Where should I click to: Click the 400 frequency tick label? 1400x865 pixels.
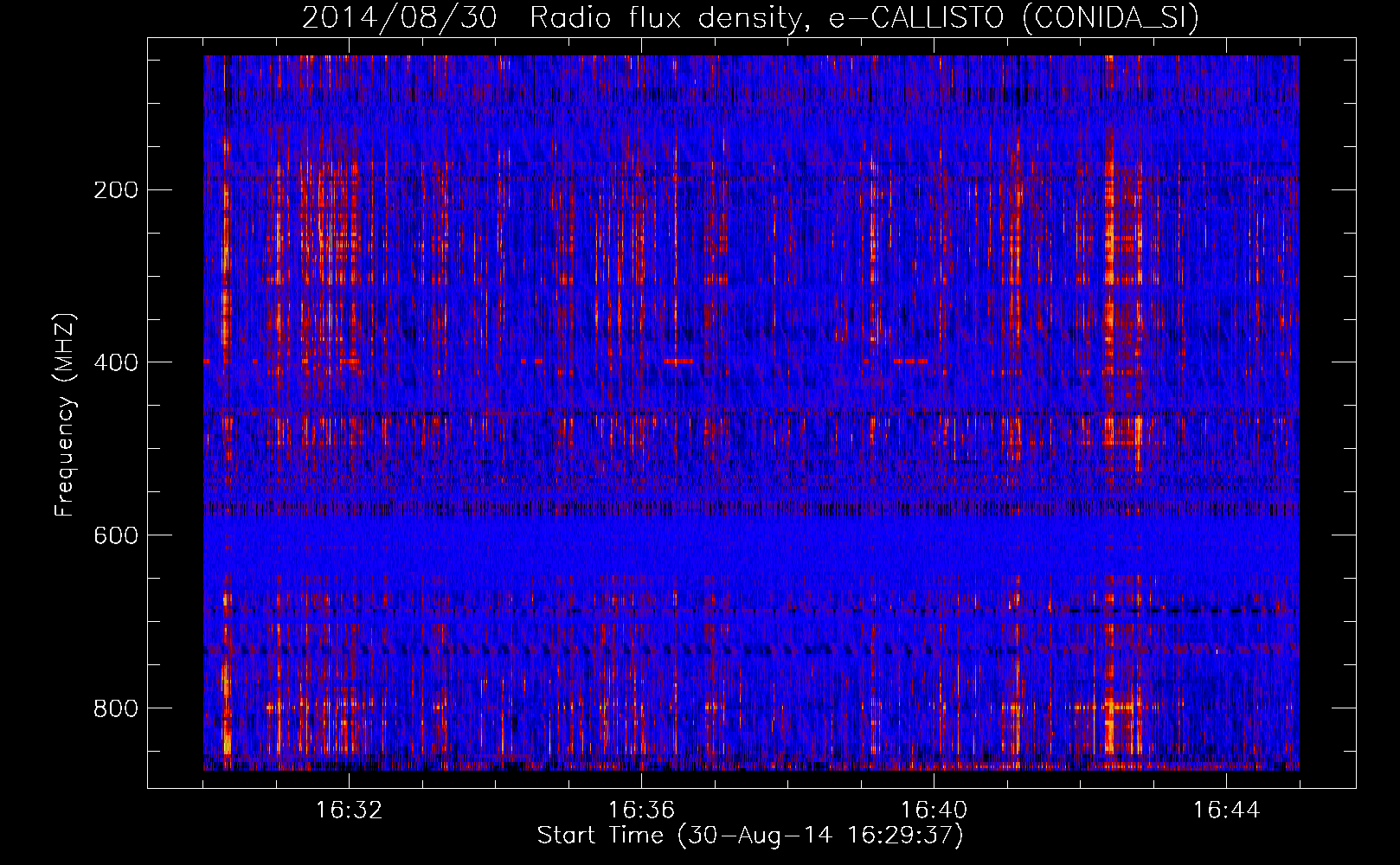pos(115,362)
